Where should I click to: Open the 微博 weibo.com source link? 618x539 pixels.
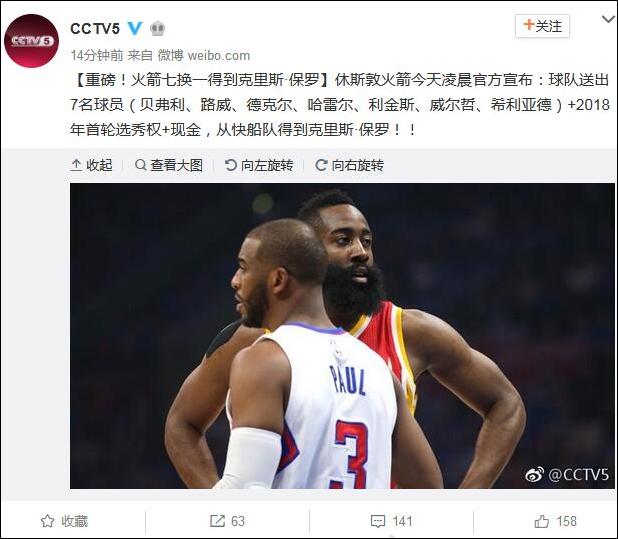[x=204, y=55]
